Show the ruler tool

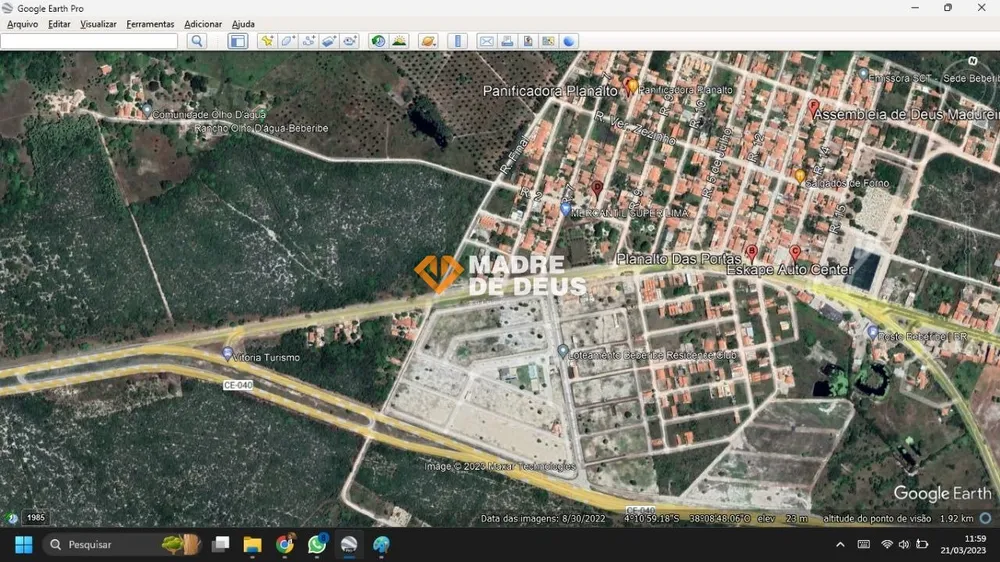[457, 41]
